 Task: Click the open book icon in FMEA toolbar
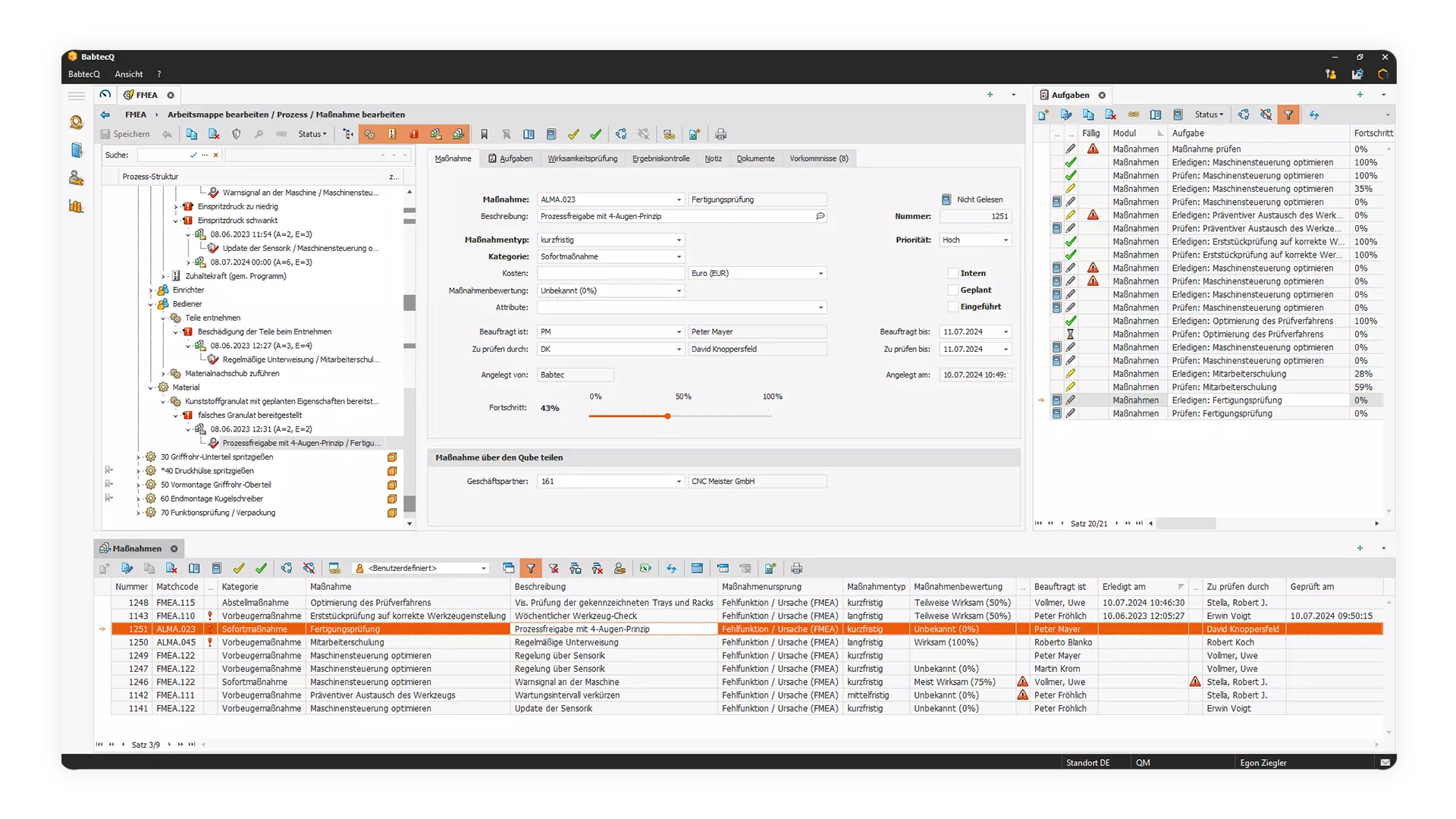(x=529, y=134)
